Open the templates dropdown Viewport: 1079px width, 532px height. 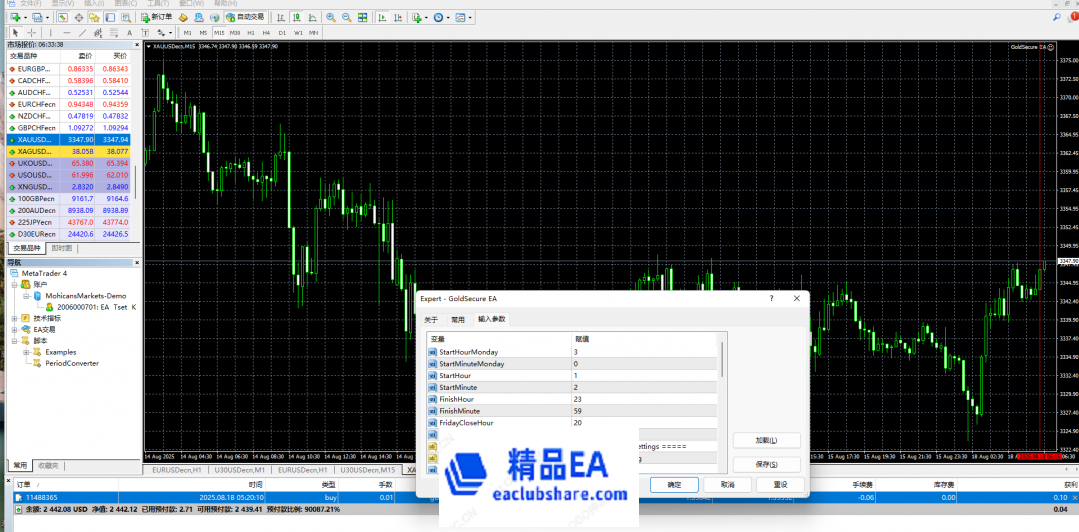click(464, 17)
